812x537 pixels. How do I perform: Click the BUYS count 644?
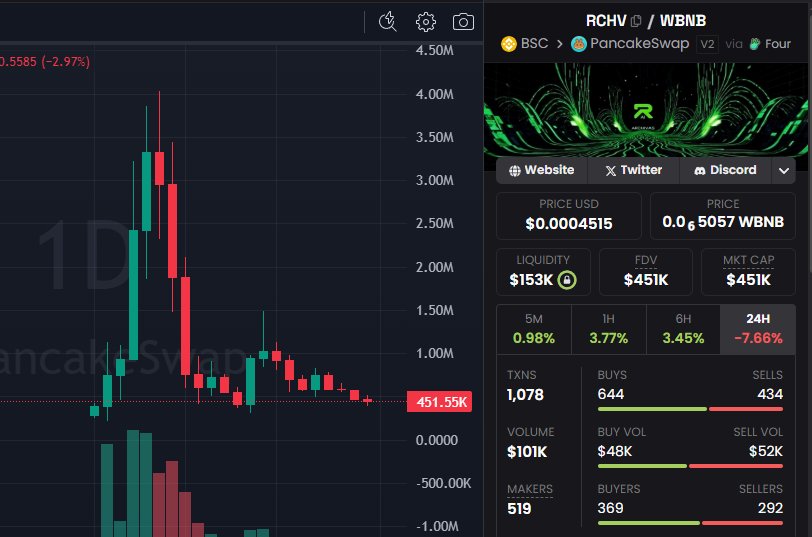click(611, 395)
